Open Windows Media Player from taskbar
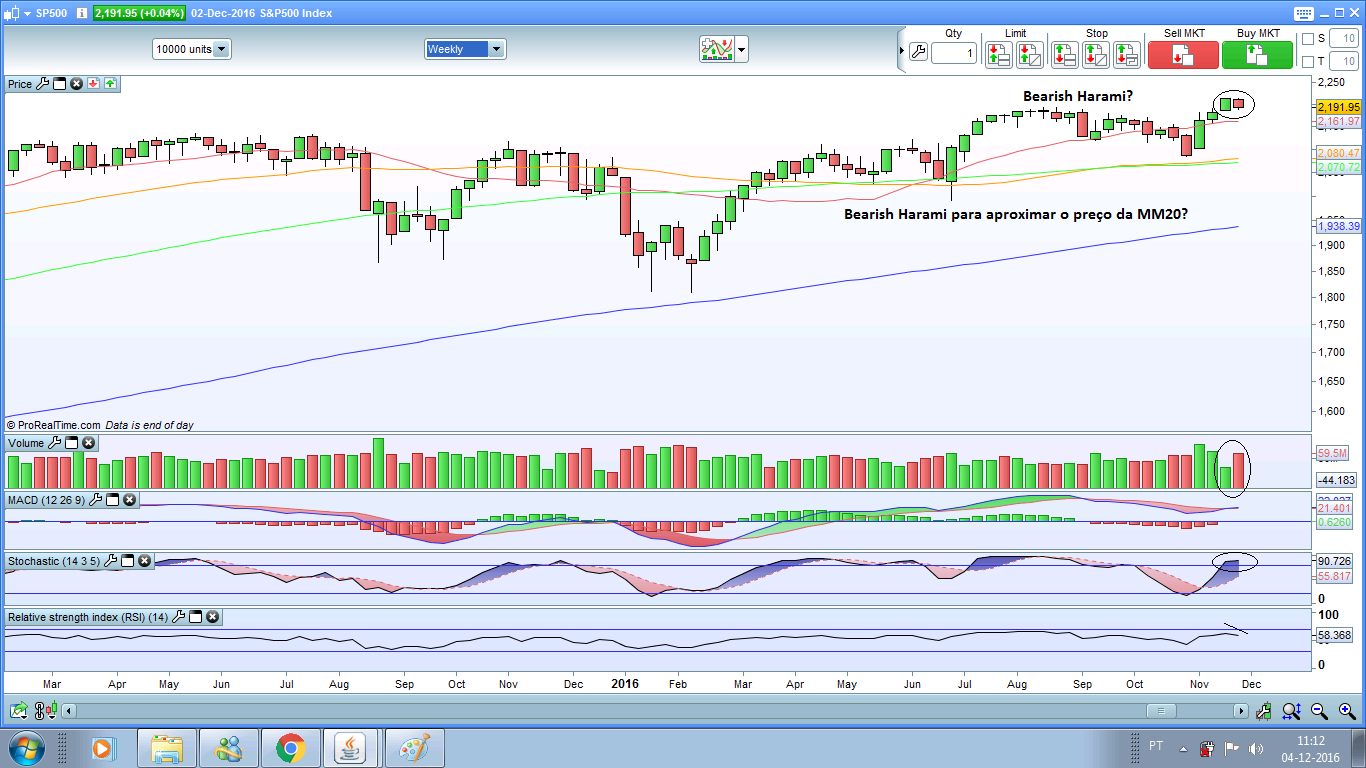 click(102, 748)
